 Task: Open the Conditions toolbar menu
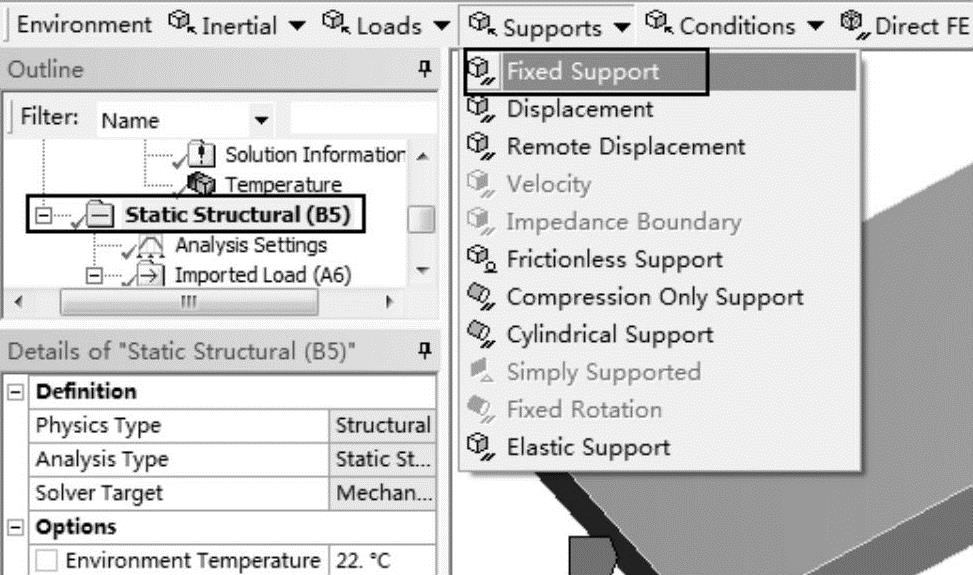pos(735,25)
